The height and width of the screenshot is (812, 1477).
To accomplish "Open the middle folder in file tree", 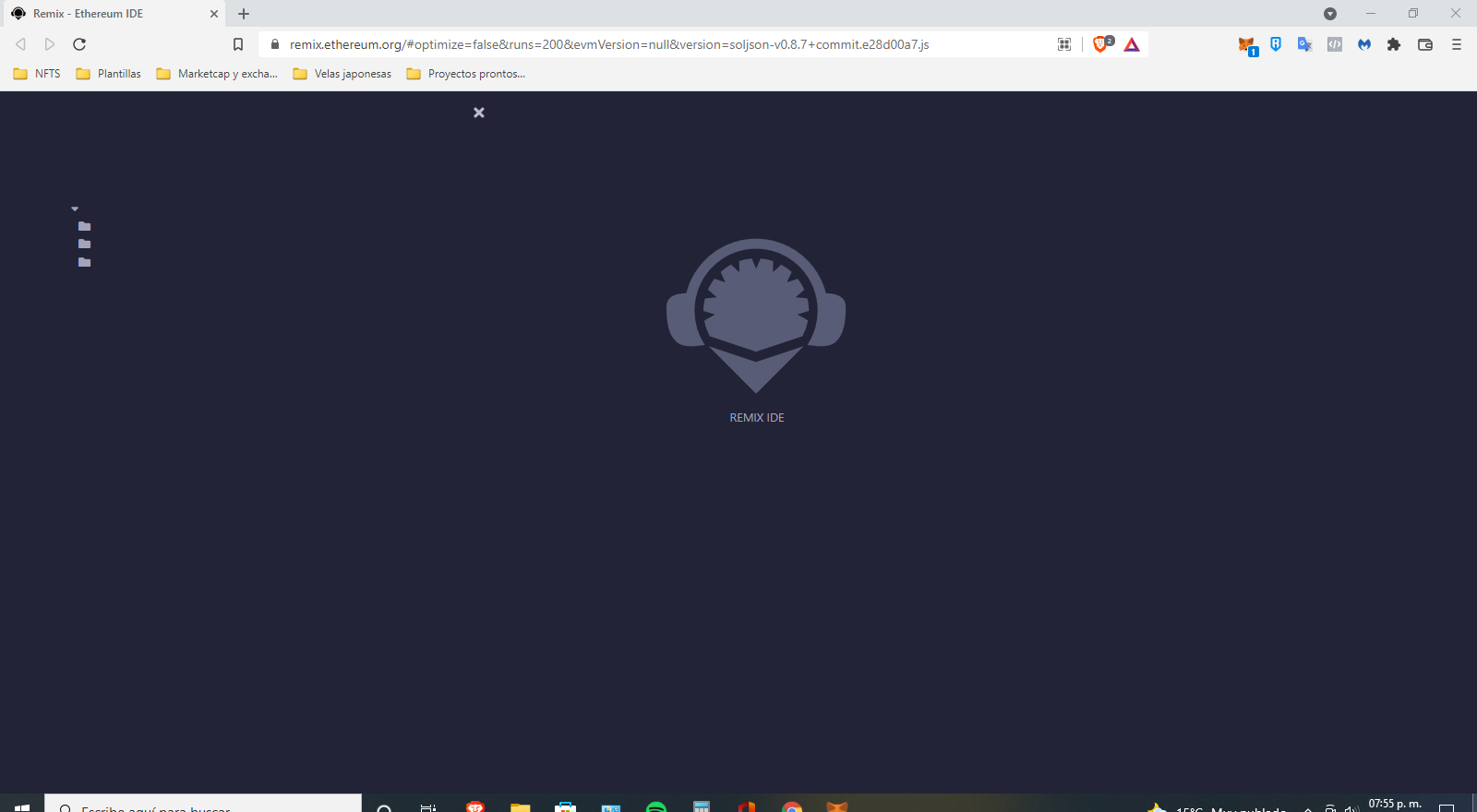I will point(84,244).
